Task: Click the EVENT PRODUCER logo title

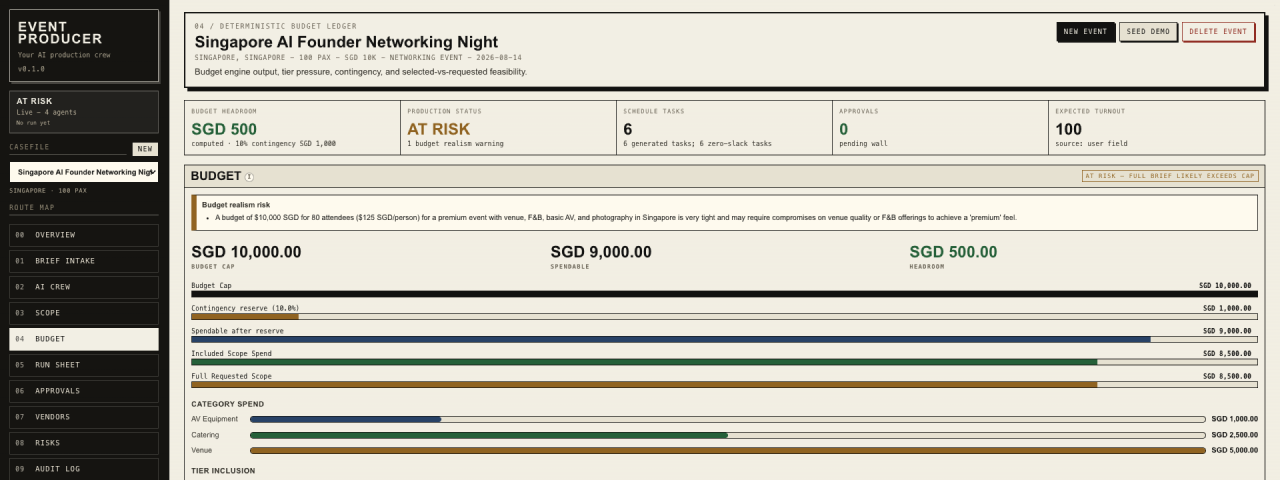Action: (60, 33)
